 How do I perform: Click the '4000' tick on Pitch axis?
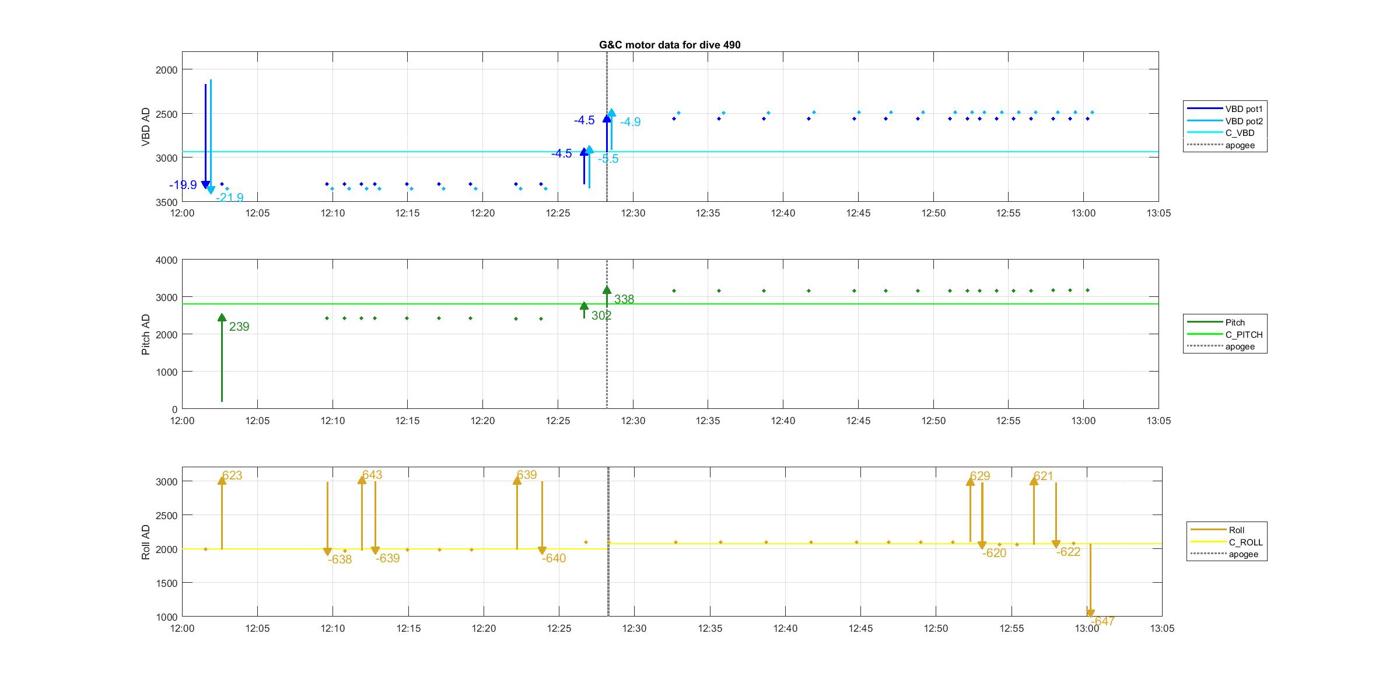pos(165,260)
